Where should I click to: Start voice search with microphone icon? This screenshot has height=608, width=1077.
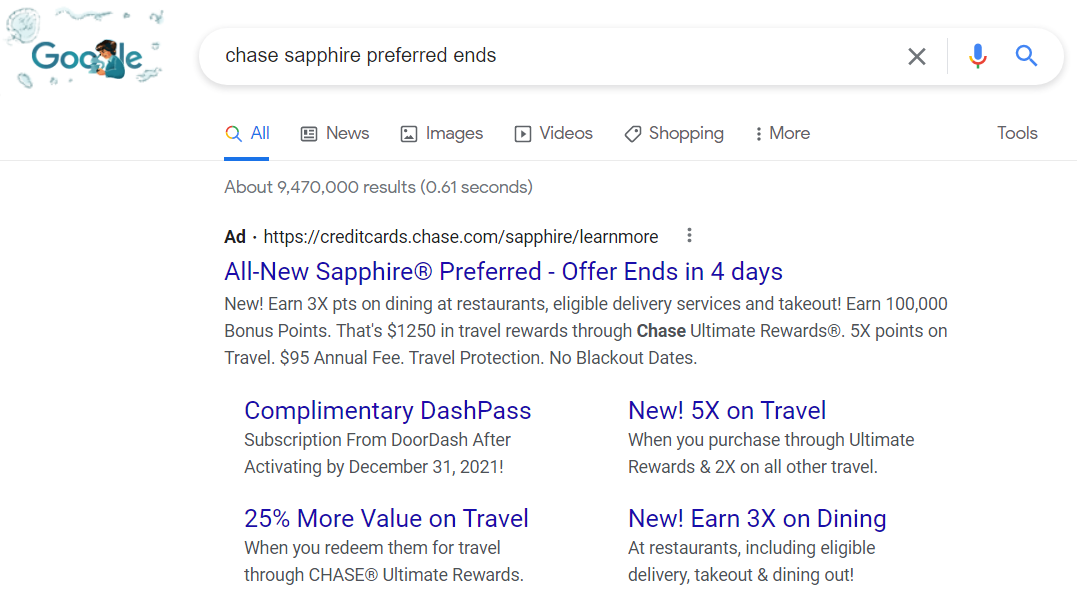[x=977, y=56]
